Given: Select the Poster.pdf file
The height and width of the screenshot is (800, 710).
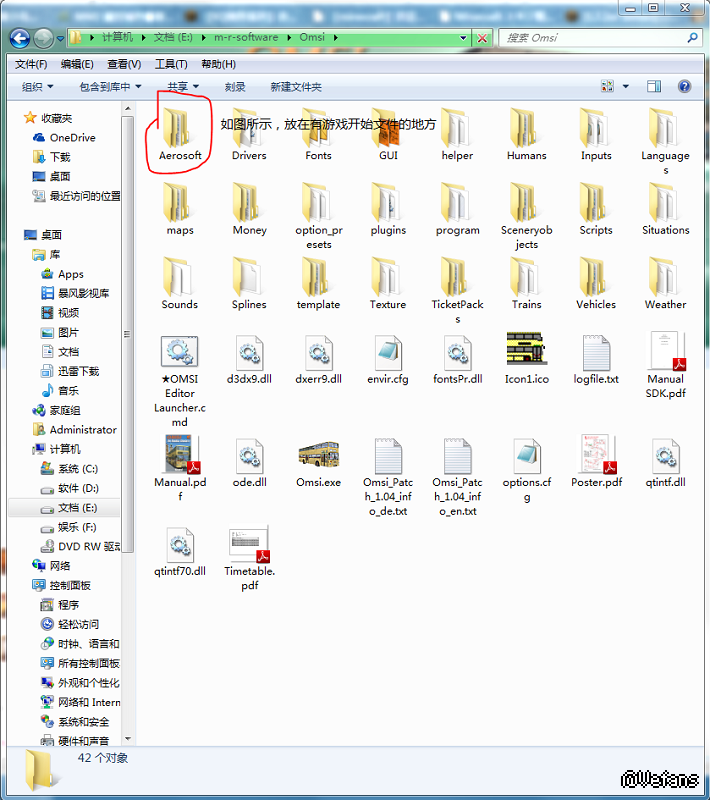Looking at the screenshot, I should 596,461.
